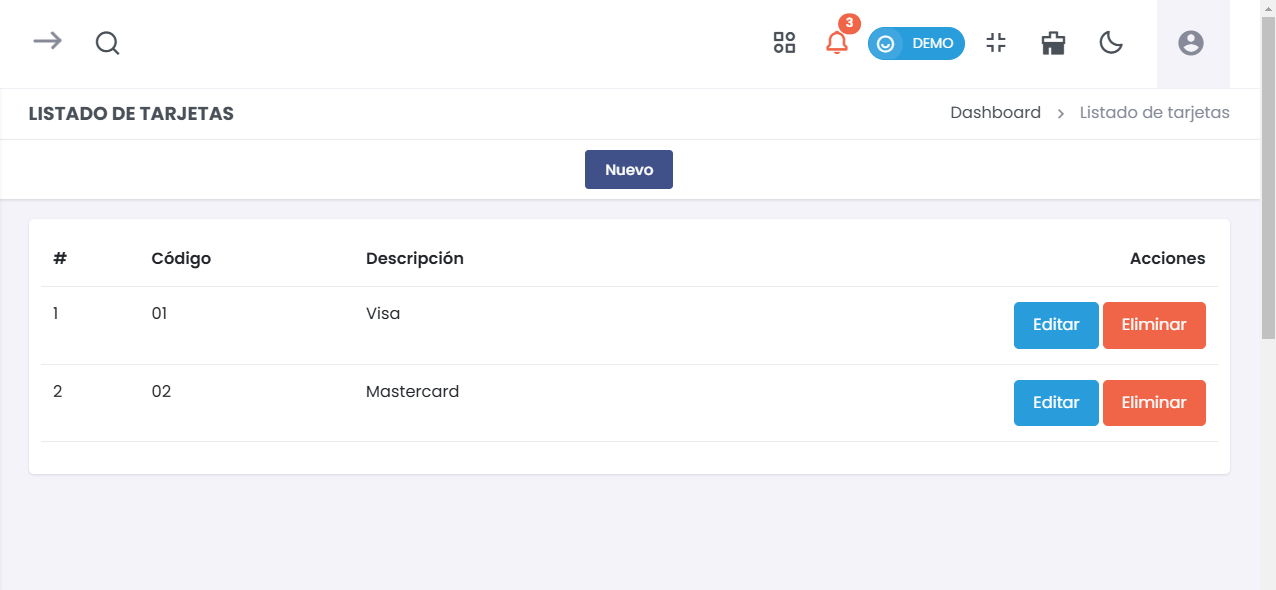Expand the sidebar with the arrow icon

click(47, 41)
